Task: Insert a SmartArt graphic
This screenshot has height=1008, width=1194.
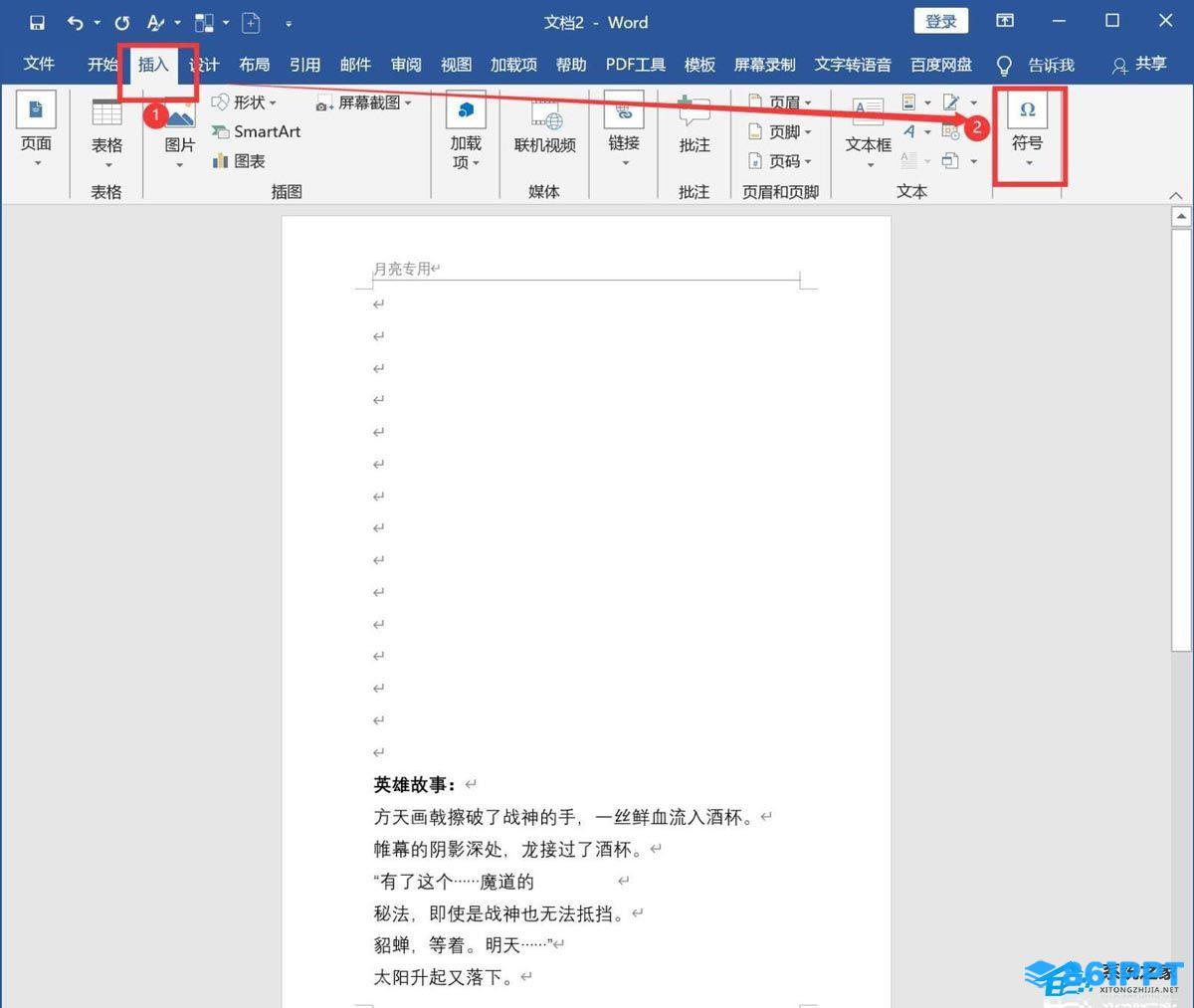Action: click(256, 131)
